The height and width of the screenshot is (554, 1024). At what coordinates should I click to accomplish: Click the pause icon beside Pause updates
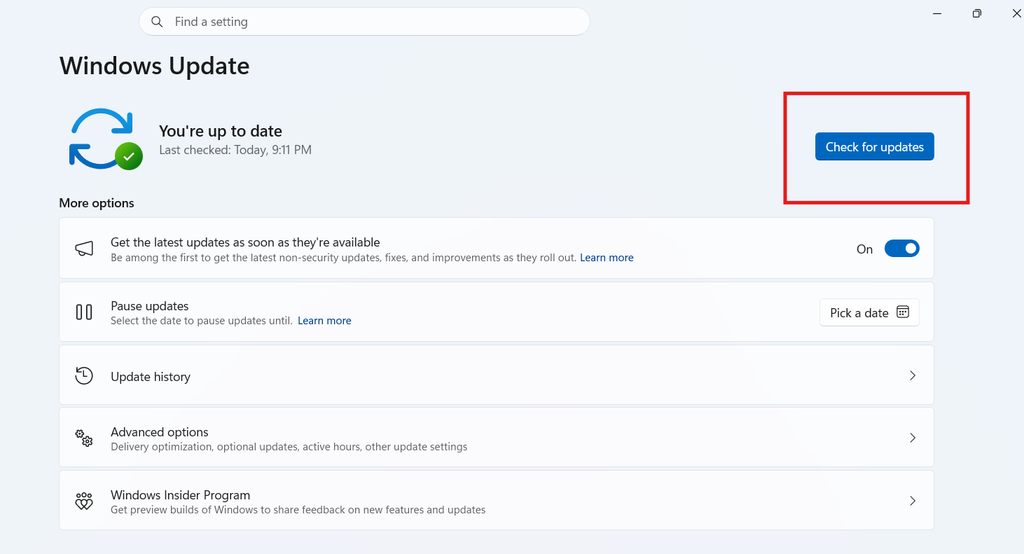pyautogui.click(x=84, y=312)
